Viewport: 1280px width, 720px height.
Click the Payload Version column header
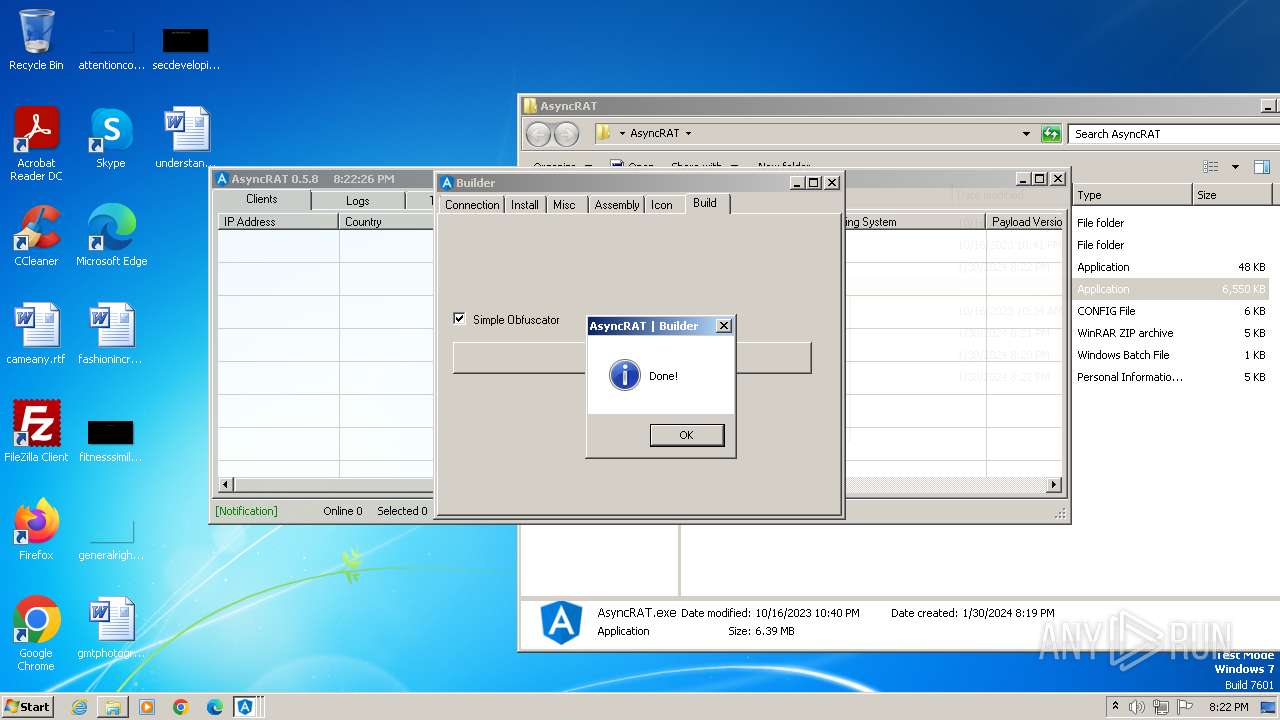tap(1025, 222)
